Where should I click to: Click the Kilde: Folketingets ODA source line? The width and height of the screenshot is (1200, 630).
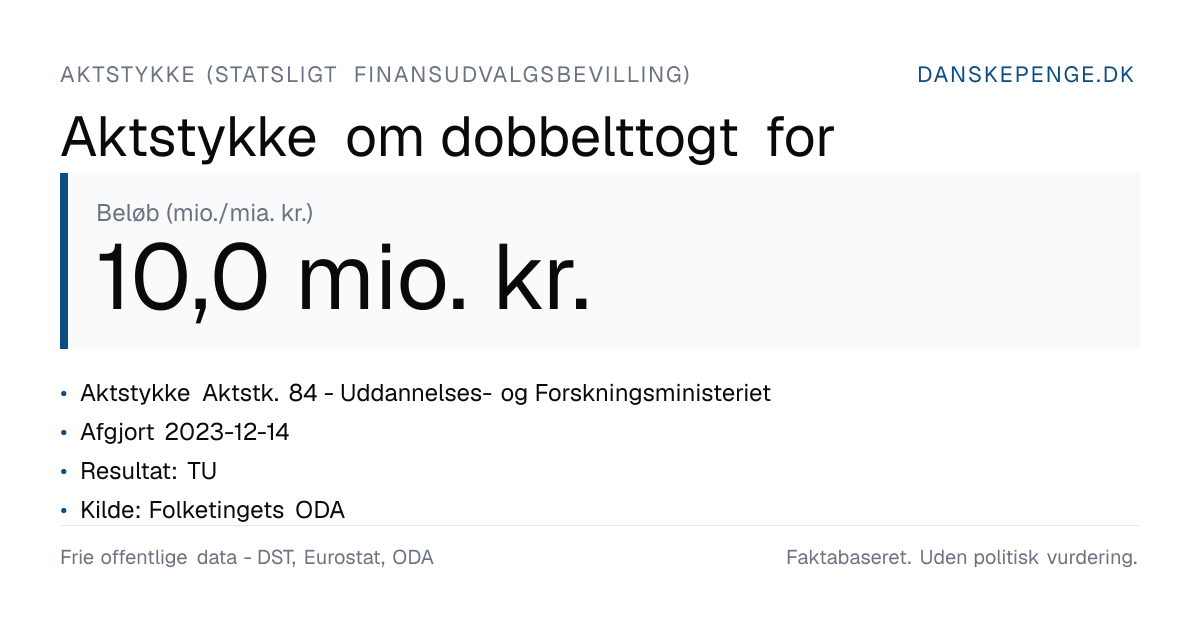[x=212, y=510]
